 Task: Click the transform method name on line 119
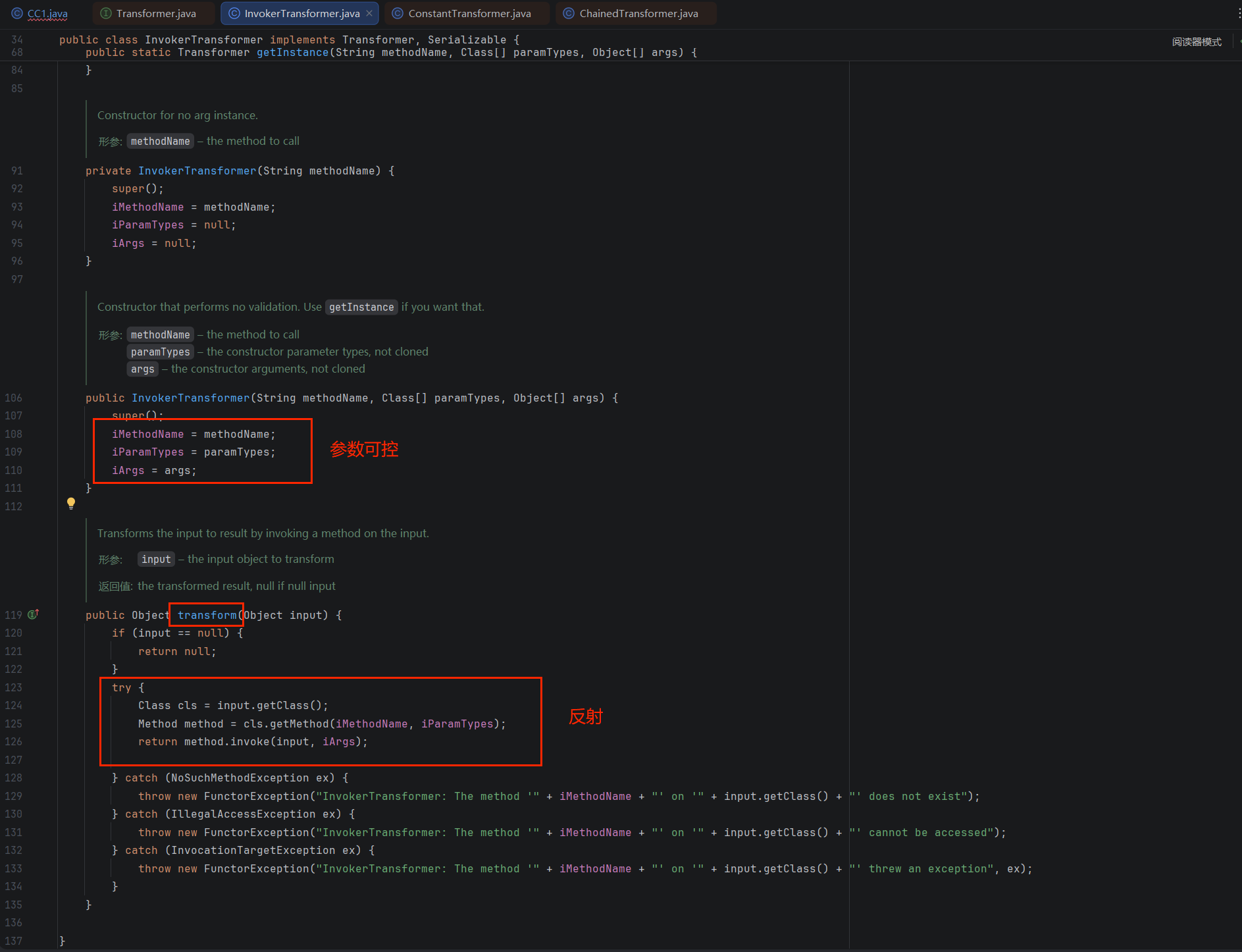click(x=207, y=615)
